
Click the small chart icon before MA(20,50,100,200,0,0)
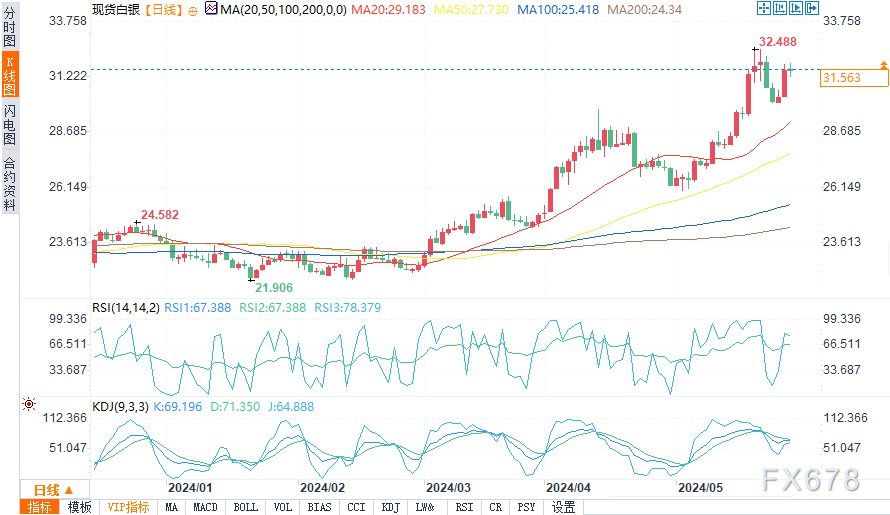(x=211, y=8)
